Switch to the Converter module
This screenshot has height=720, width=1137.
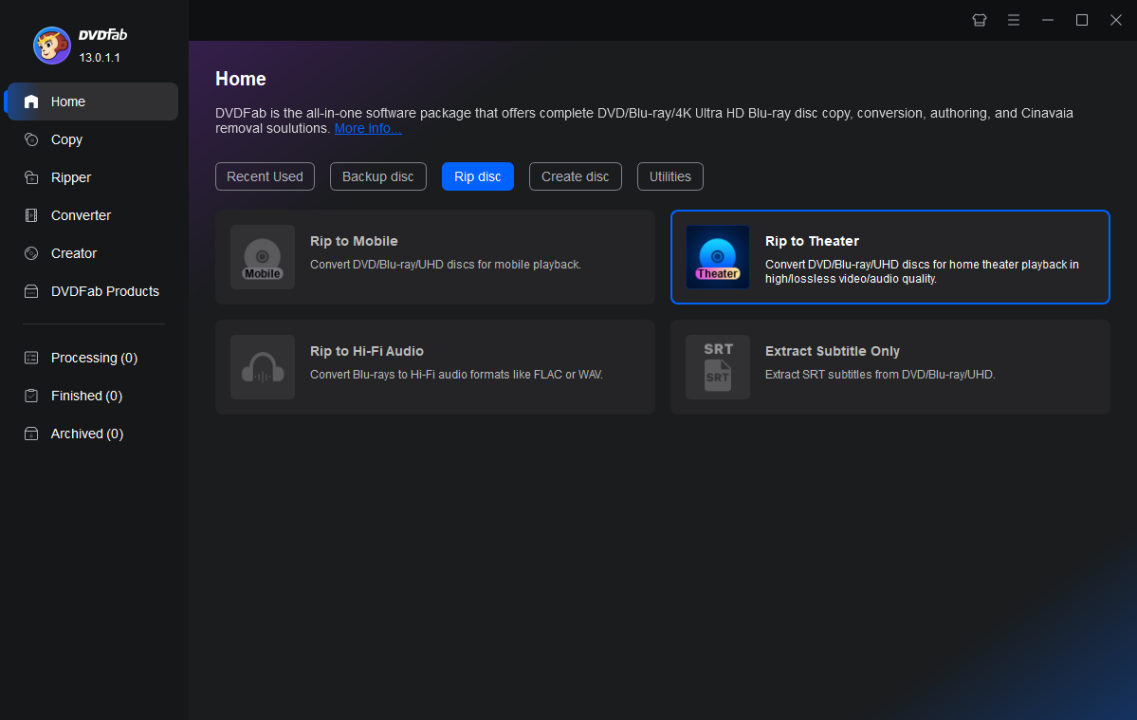[x=92, y=215]
